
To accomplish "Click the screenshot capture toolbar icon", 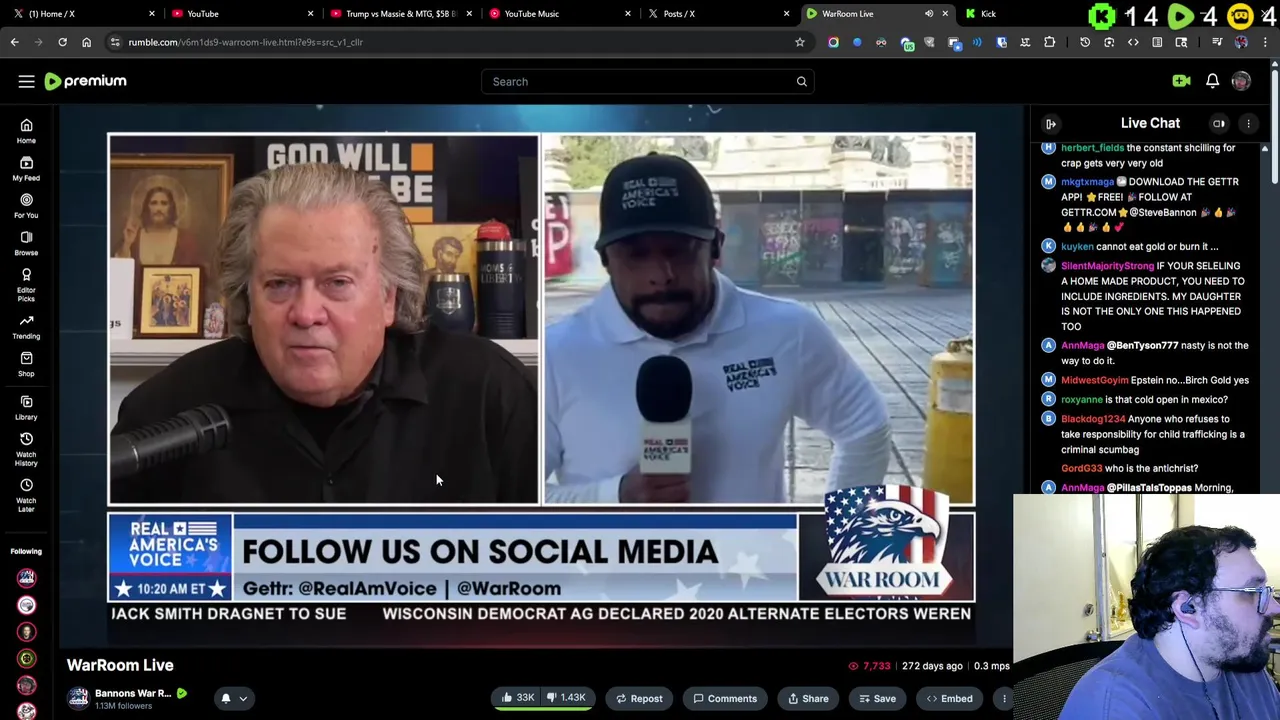I will pyautogui.click(x=1109, y=42).
